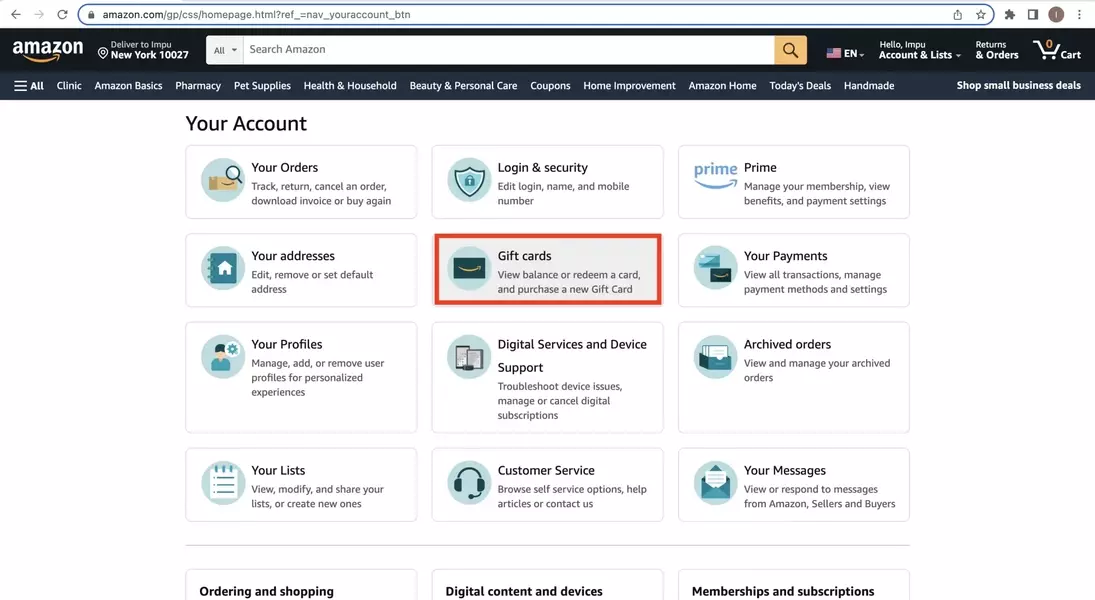Viewport: 1095px width, 600px height.
Task: Click the browser back arrow
Action: tap(15, 14)
